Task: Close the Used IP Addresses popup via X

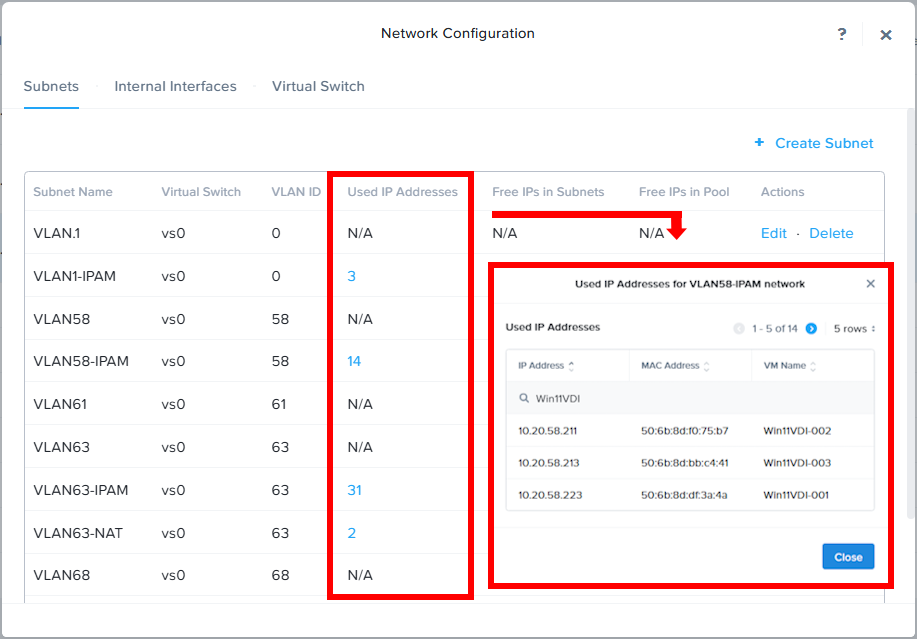Action: pyautogui.click(x=870, y=284)
